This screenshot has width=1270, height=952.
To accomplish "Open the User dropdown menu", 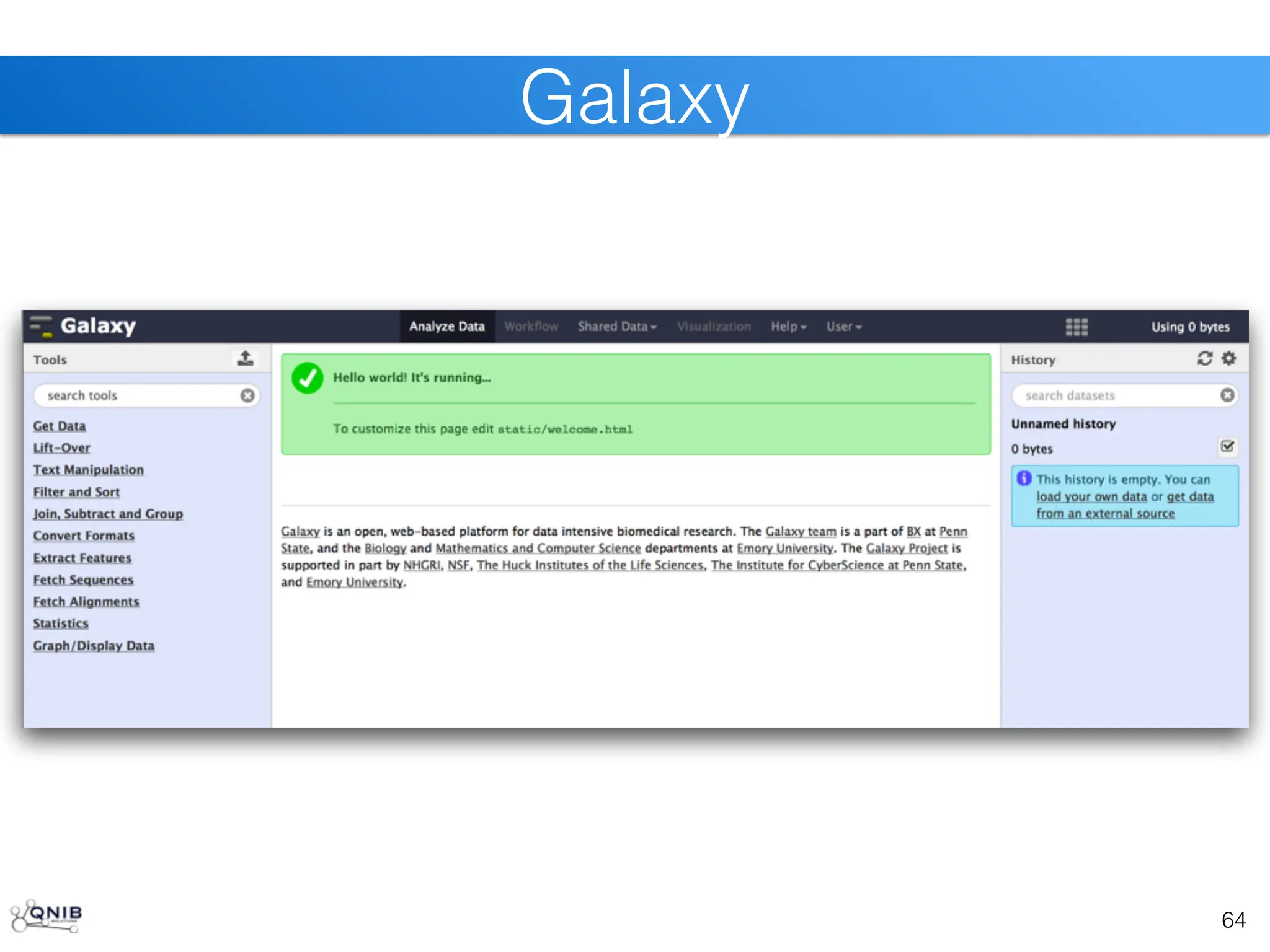I will [843, 327].
